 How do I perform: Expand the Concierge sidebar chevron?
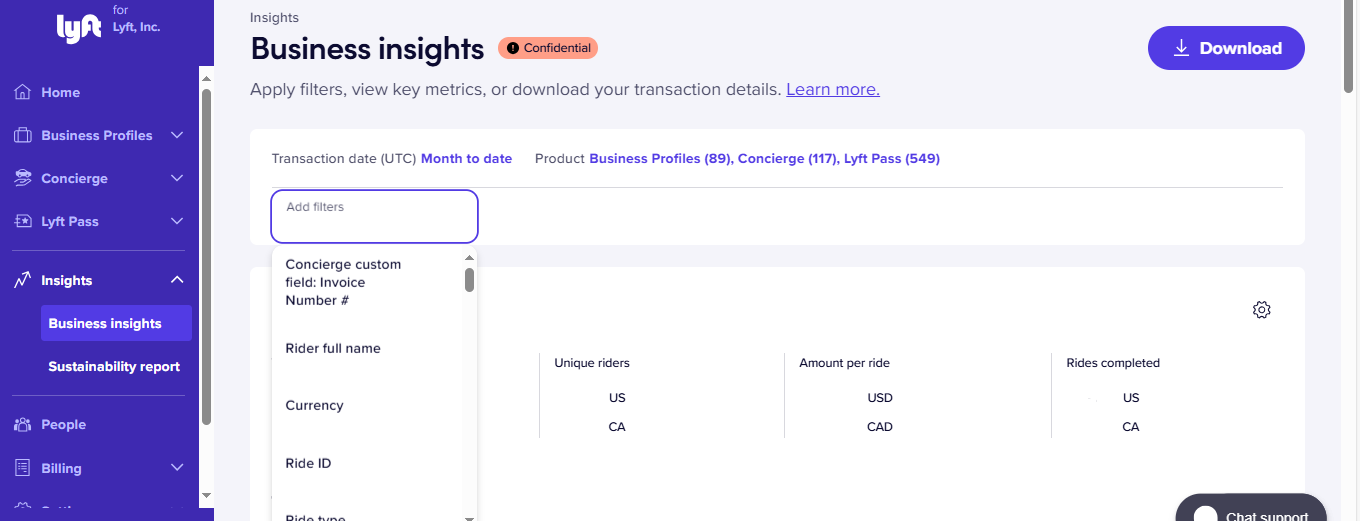177,178
